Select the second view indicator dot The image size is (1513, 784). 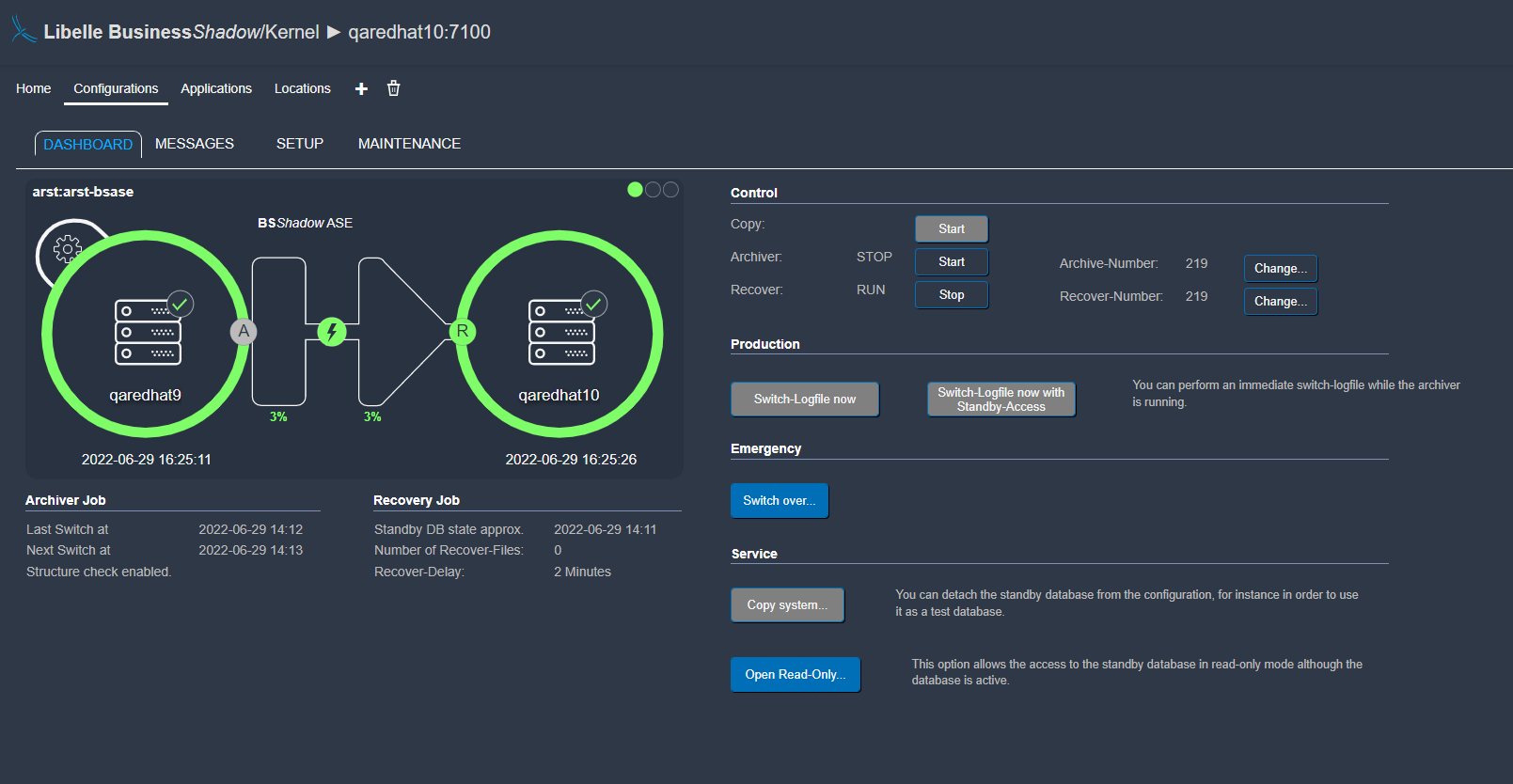pyautogui.click(x=653, y=190)
